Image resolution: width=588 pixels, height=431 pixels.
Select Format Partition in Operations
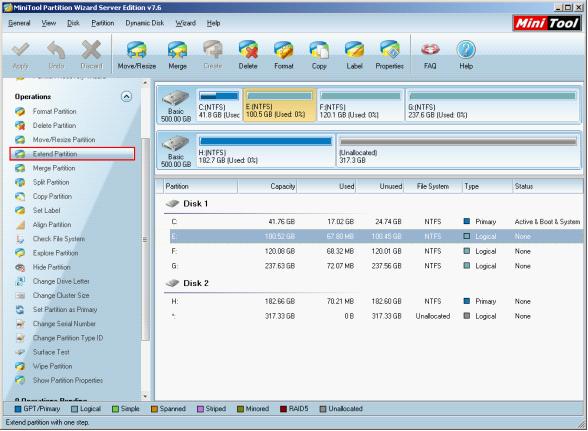pyautogui.click(x=54, y=111)
